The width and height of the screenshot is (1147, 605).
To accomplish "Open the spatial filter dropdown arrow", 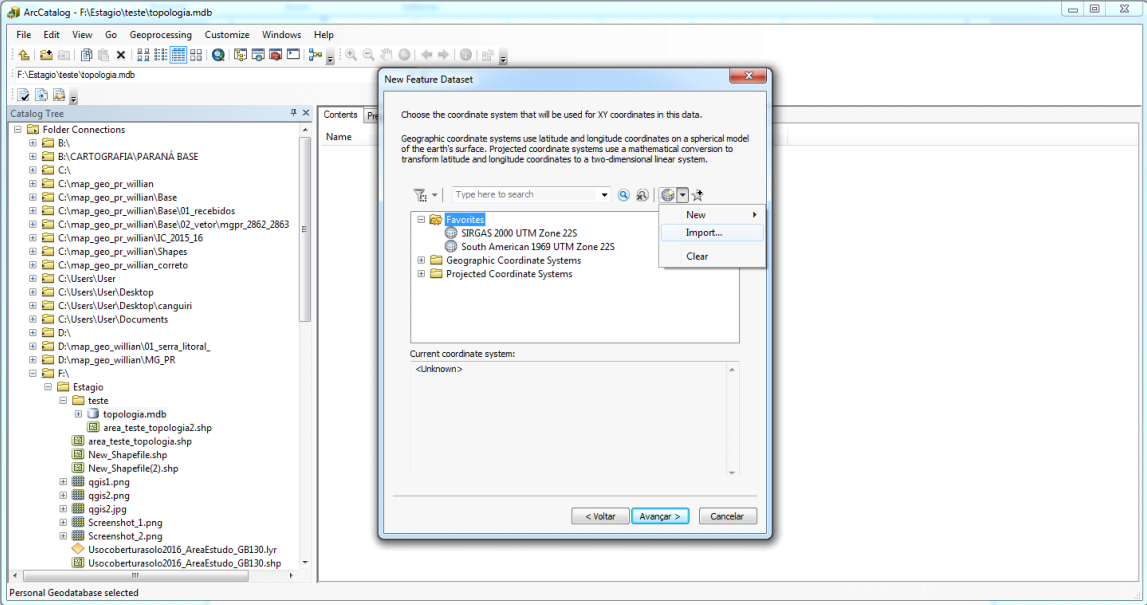I will [435, 195].
